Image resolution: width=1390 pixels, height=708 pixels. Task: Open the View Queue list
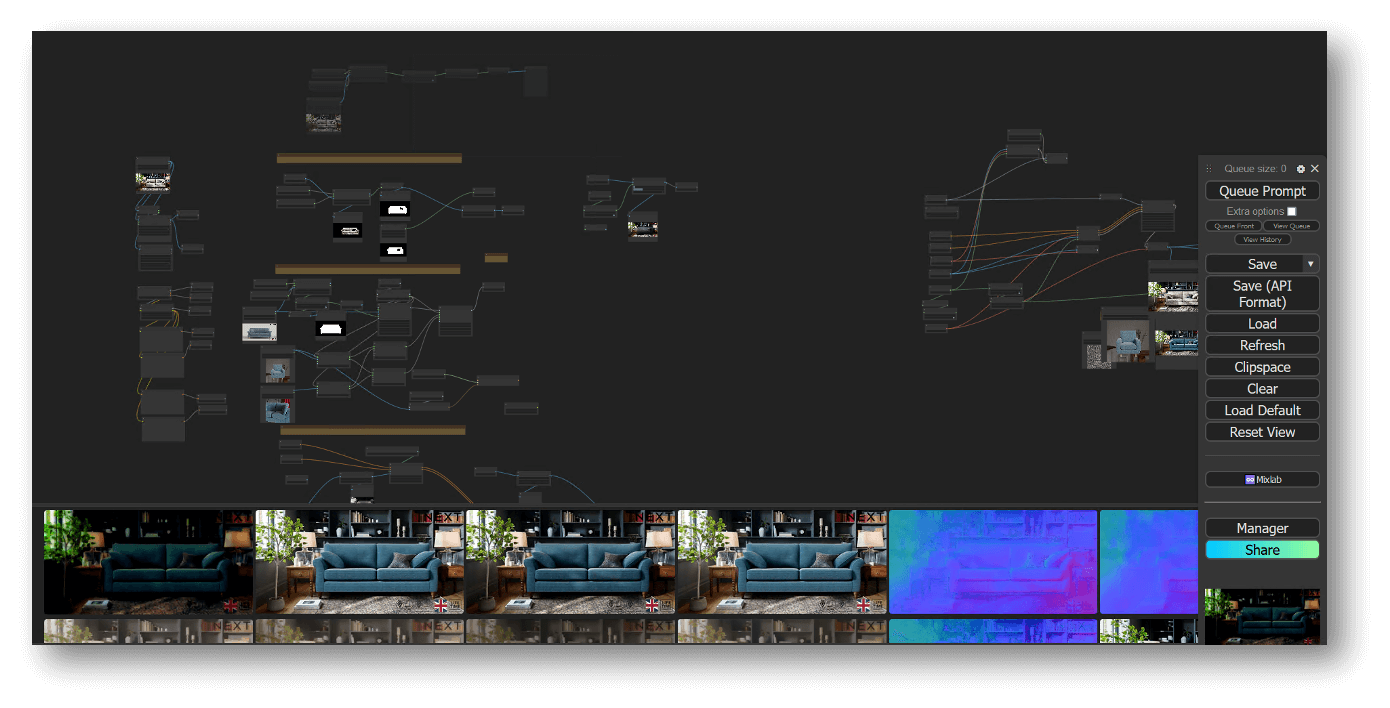tap(1291, 226)
